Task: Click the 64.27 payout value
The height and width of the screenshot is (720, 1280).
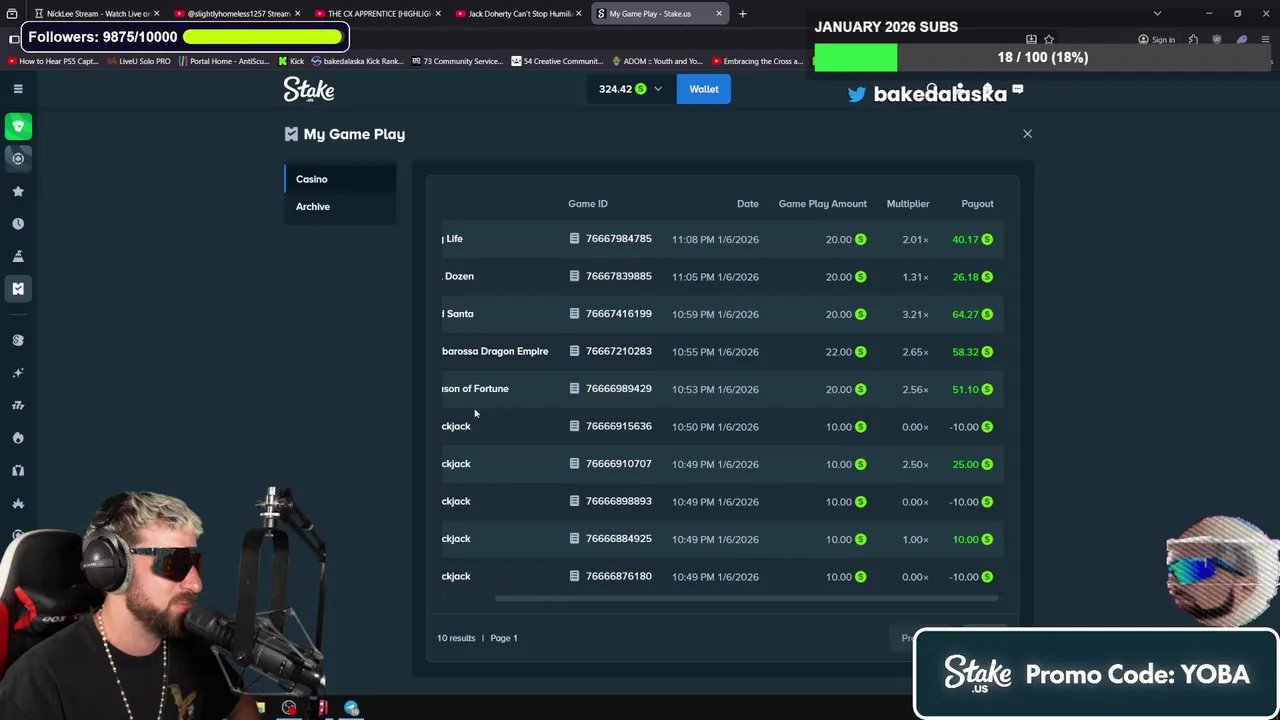Action: coord(965,314)
